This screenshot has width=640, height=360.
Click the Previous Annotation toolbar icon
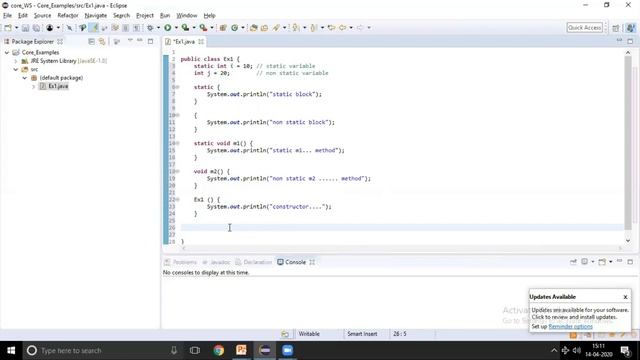pyautogui.click(x=313, y=28)
